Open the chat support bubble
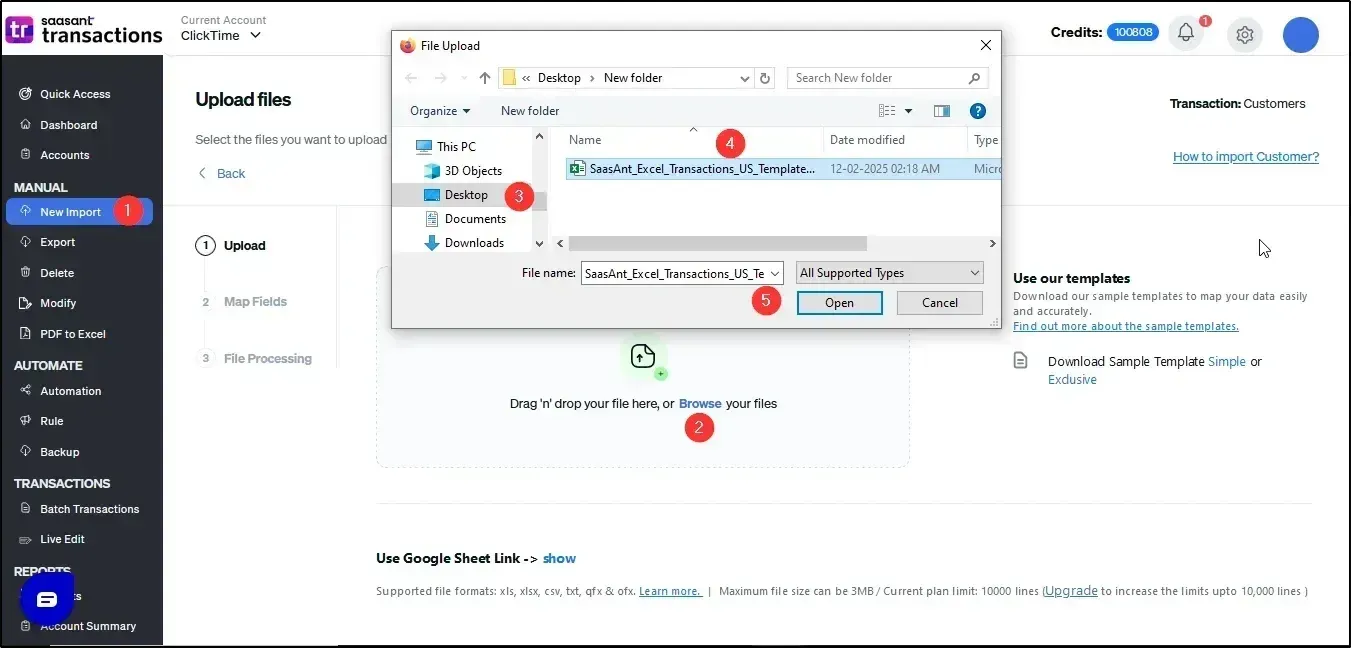Viewport: 1351px width, 648px height. click(47, 600)
